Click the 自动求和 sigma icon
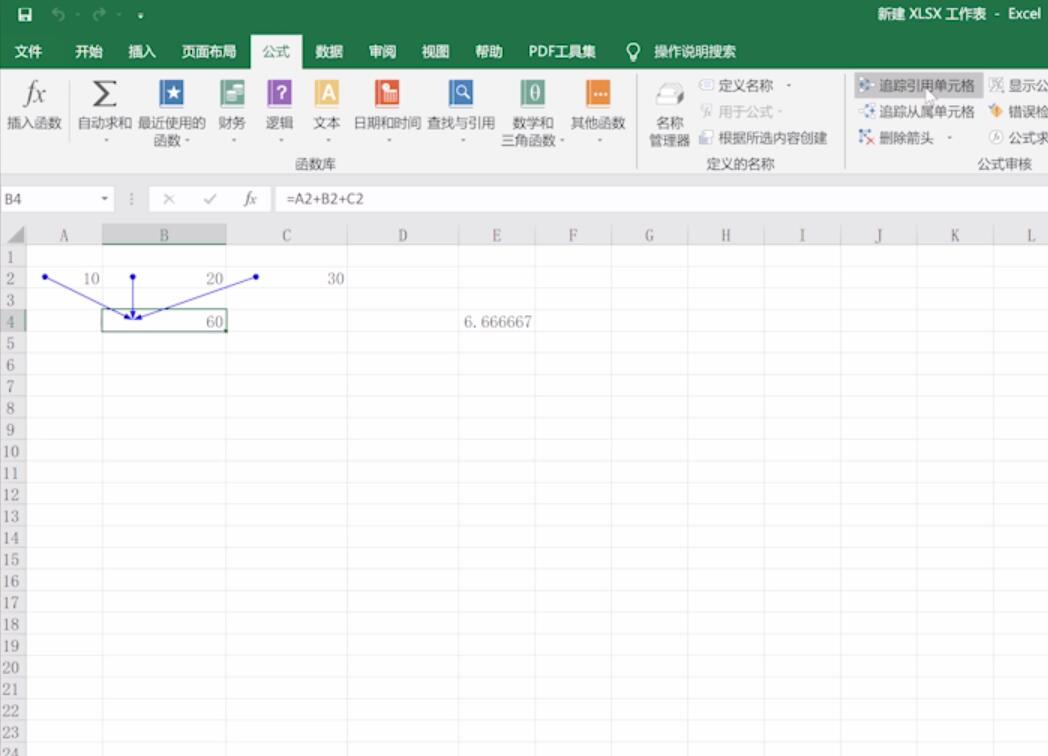 pyautogui.click(x=104, y=94)
